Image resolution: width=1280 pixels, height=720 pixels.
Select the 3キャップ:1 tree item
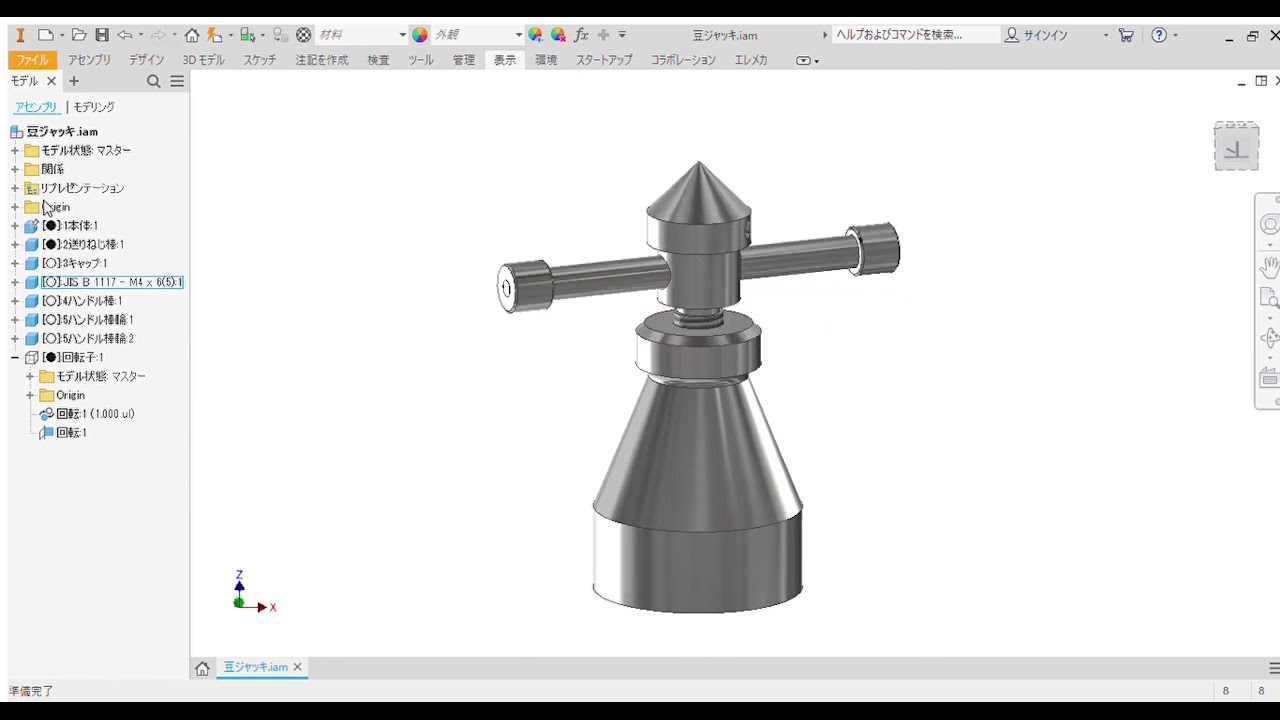[74, 264]
